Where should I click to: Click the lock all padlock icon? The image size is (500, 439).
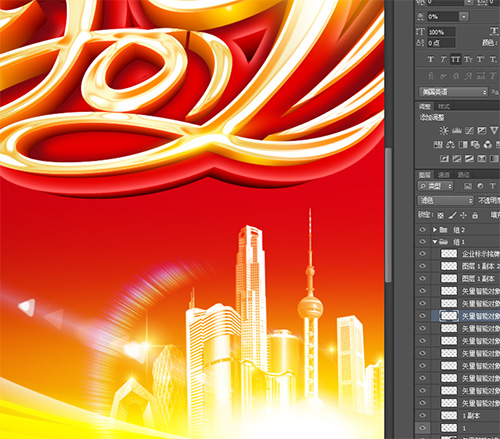coord(475,215)
